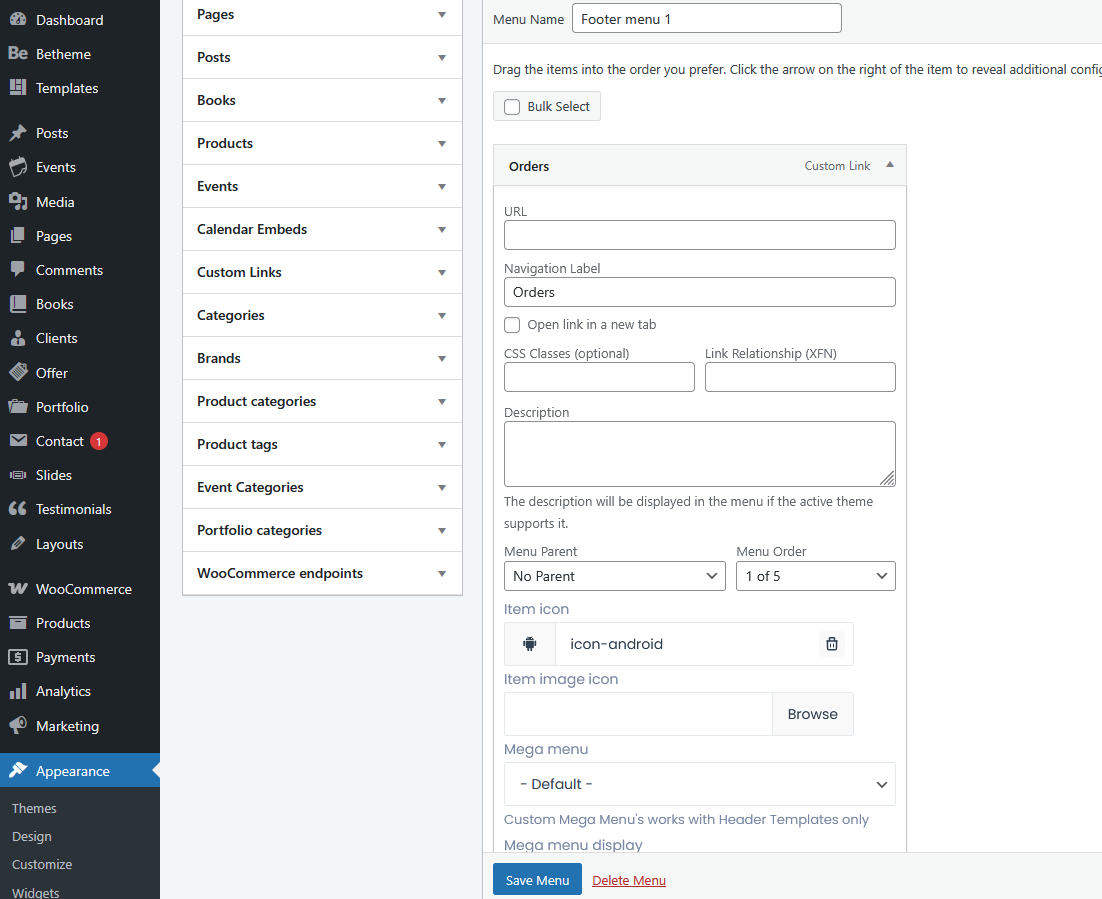This screenshot has width=1102, height=899.
Task: Check Open link in a new tab
Action: click(x=512, y=325)
